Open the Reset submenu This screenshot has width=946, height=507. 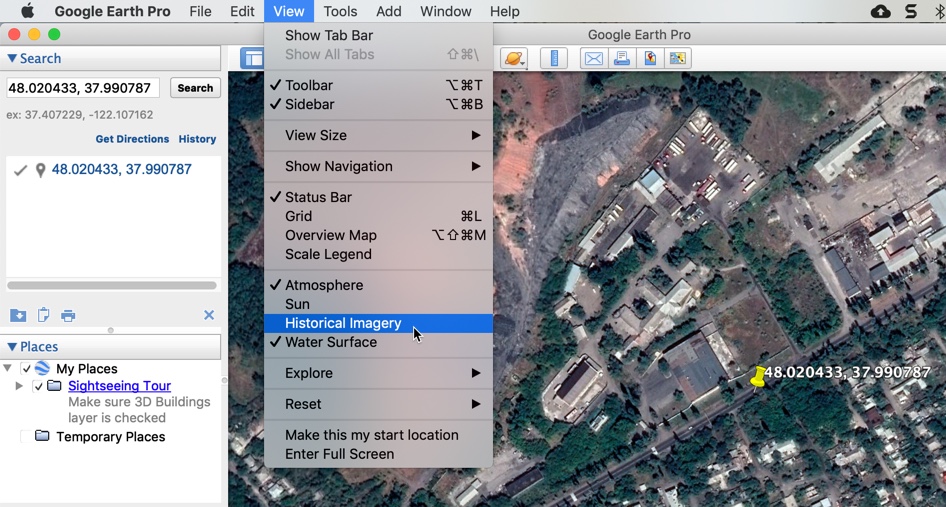[x=378, y=404]
